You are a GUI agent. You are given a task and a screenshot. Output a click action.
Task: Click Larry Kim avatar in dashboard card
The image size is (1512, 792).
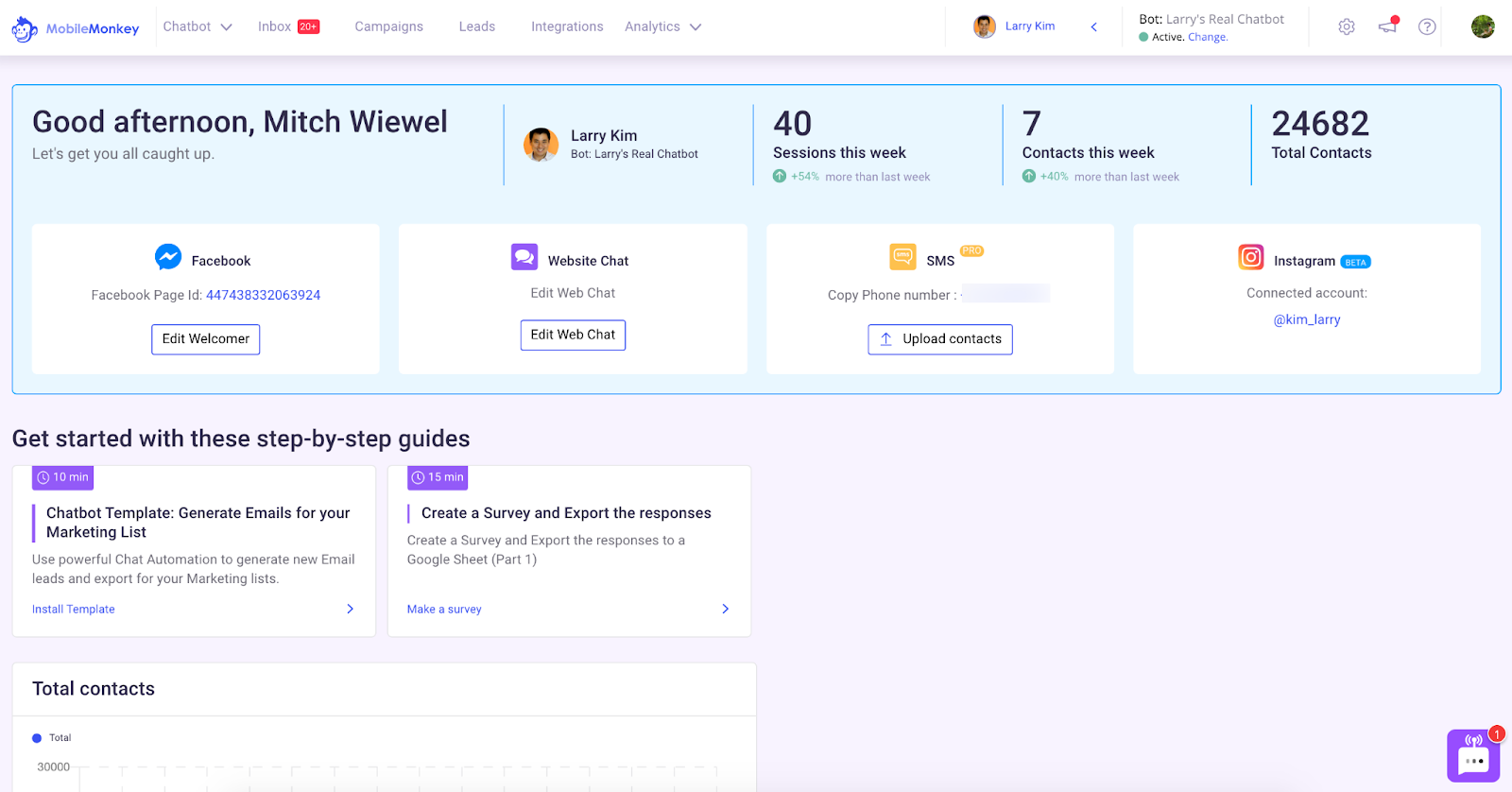tap(541, 145)
